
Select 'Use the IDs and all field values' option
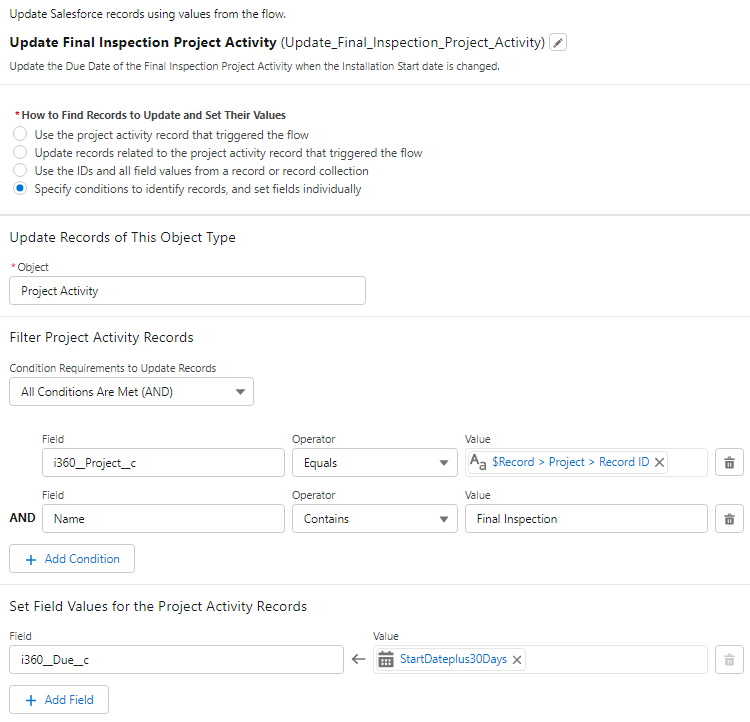click(20, 171)
